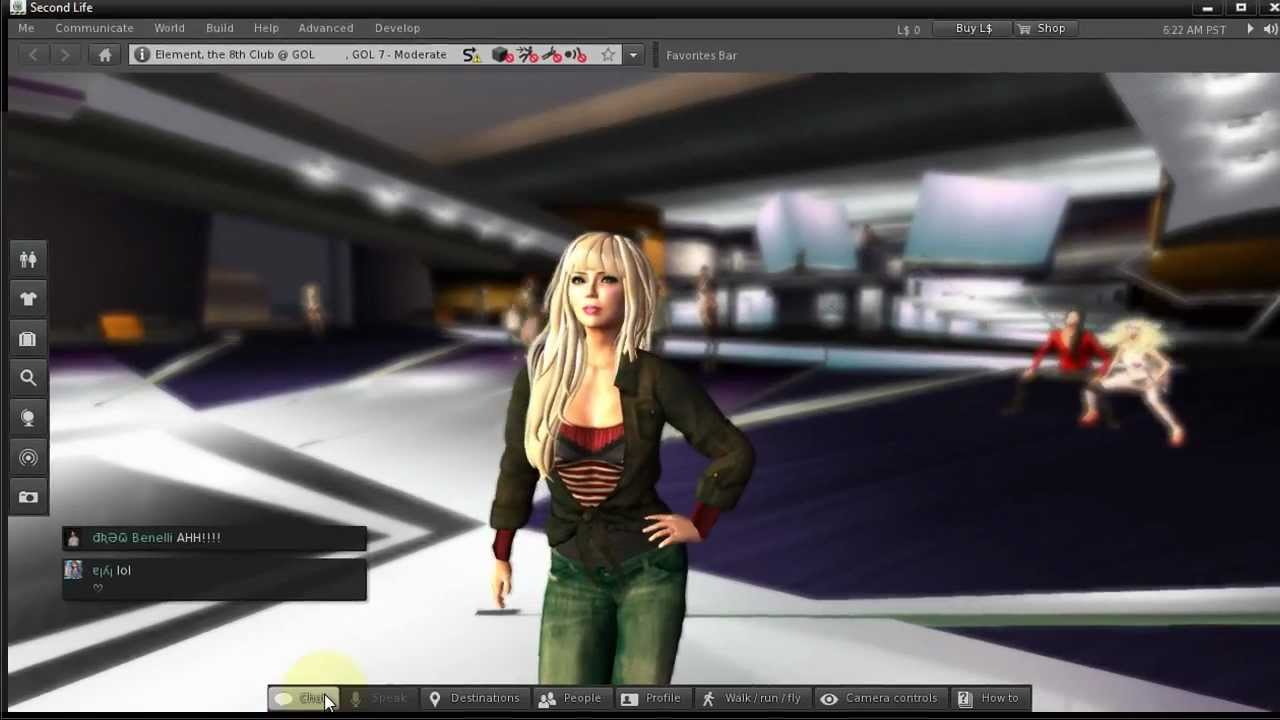Click the no-build cube parcel icon
The height and width of the screenshot is (720, 1280).
coord(502,55)
